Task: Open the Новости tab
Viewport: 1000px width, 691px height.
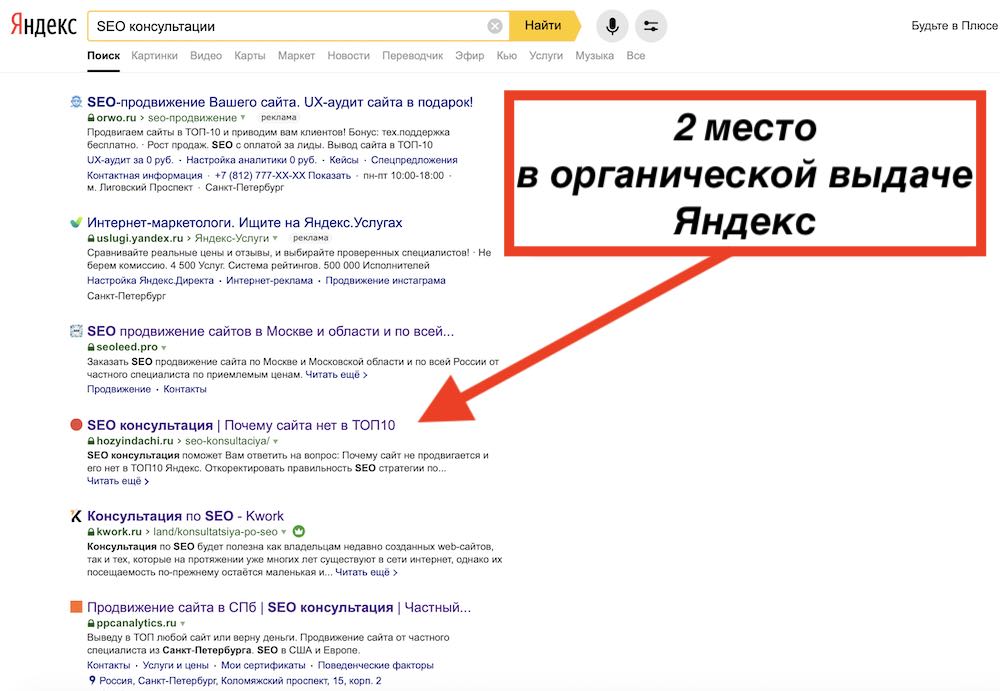Action: 348,56
